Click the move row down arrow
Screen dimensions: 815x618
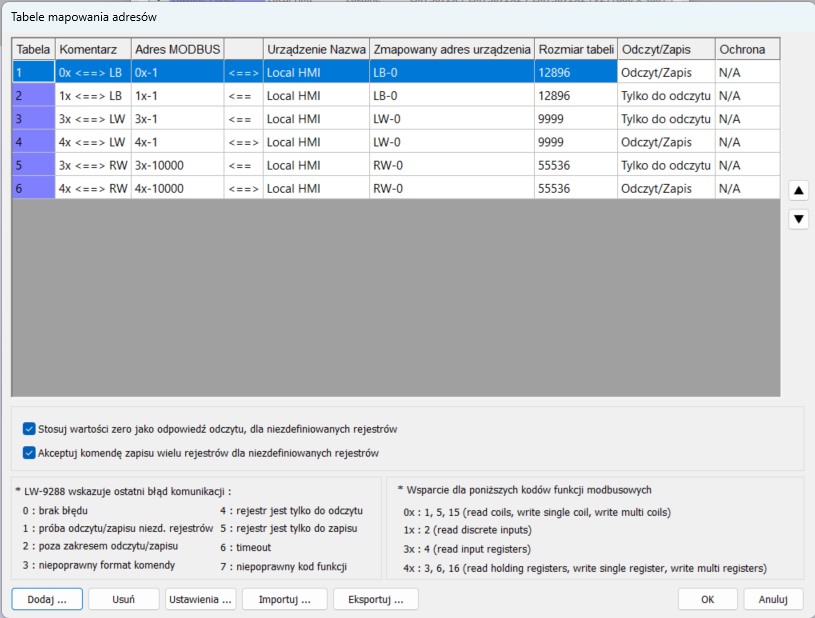click(798, 219)
